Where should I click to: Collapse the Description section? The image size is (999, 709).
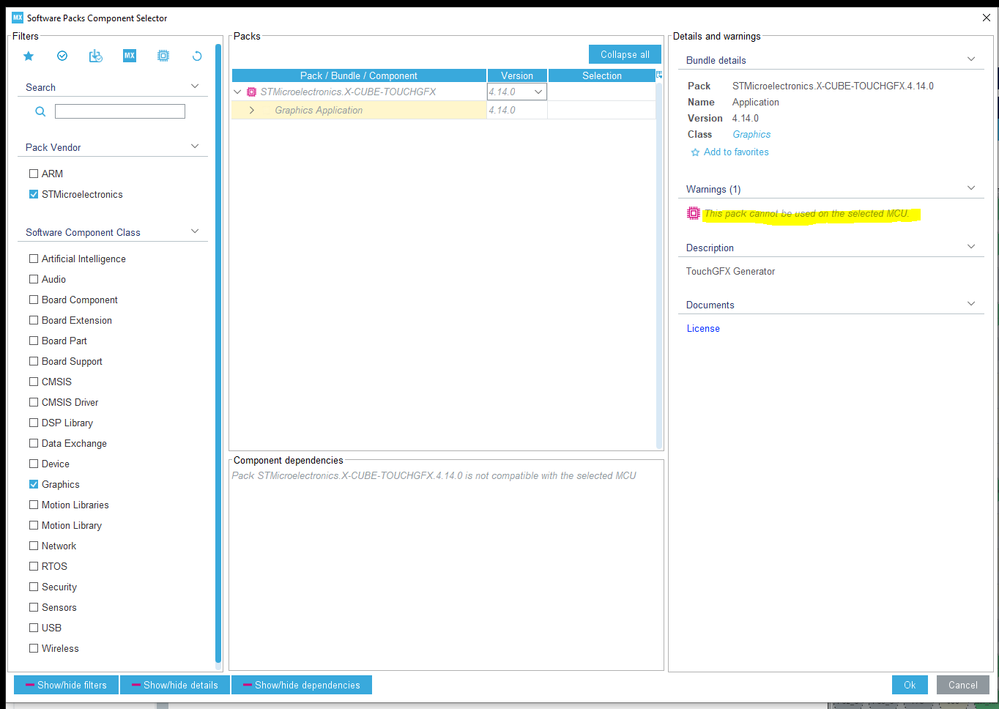point(971,247)
